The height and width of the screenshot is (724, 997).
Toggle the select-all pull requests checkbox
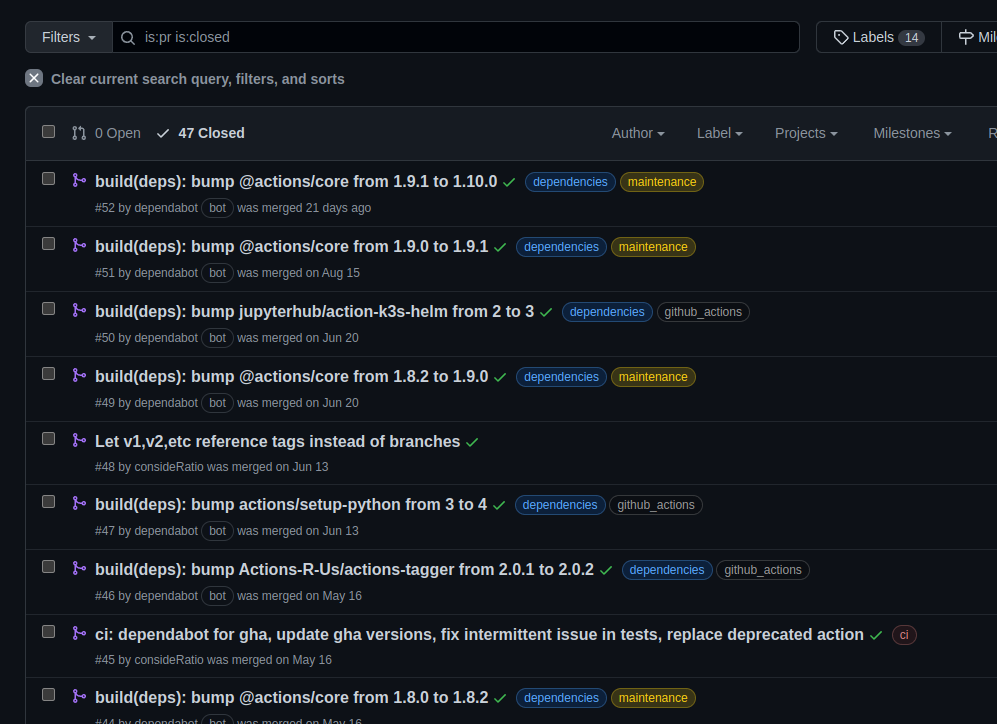pos(48,132)
